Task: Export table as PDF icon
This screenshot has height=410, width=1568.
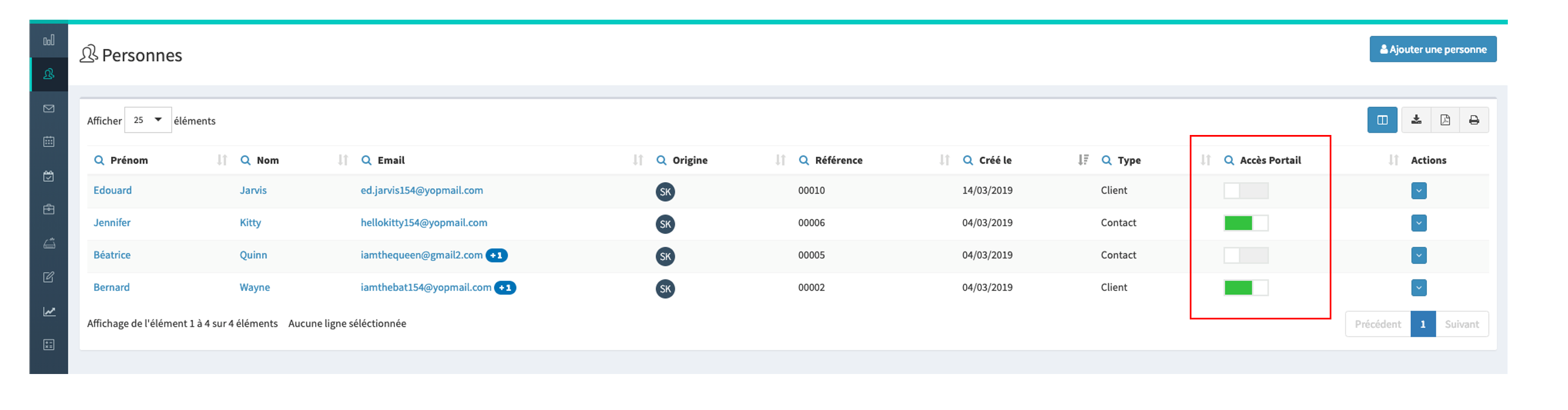Action: pyautogui.click(x=1445, y=120)
